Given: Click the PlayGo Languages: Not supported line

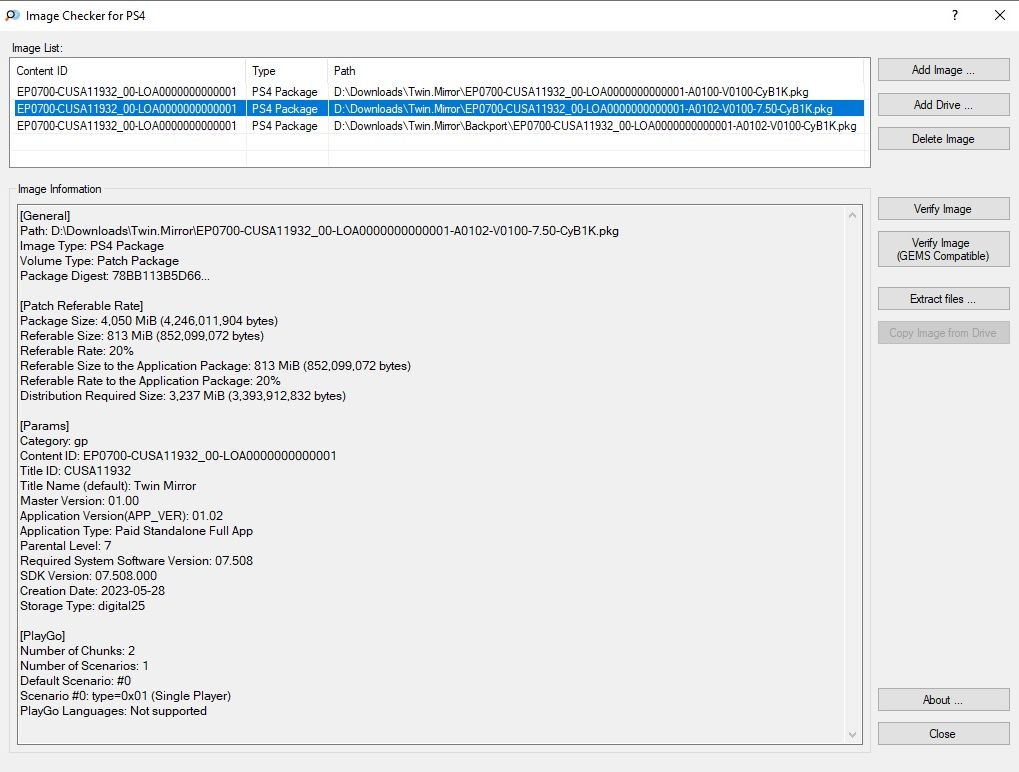Looking at the screenshot, I should tap(113, 710).
